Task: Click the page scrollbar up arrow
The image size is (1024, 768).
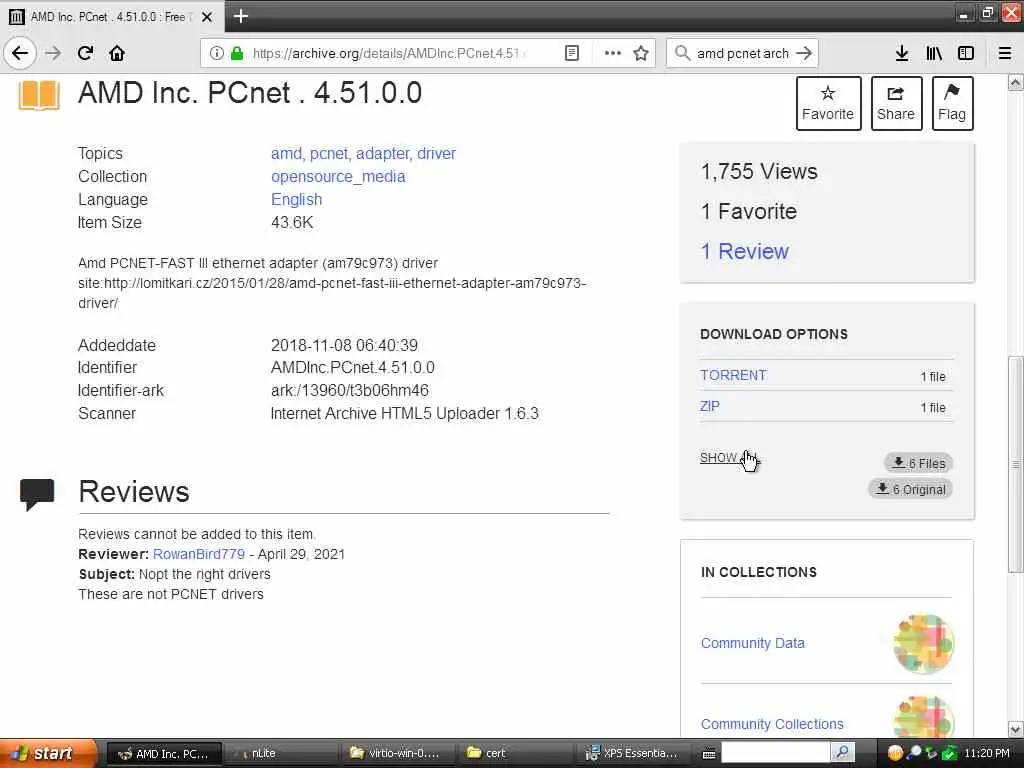Action: (x=1015, y=83)
